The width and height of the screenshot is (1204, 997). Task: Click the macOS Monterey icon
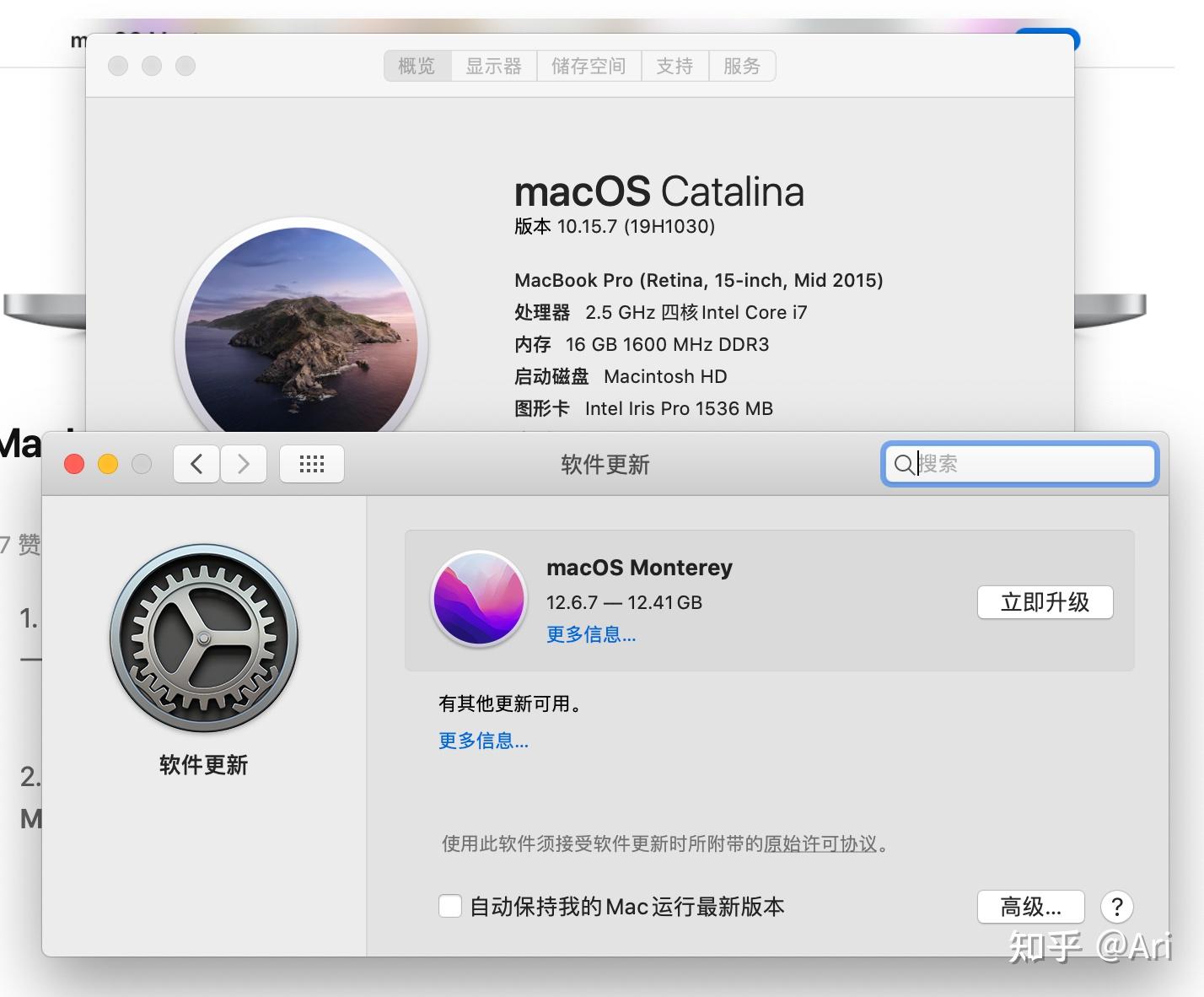pos(479,599)
